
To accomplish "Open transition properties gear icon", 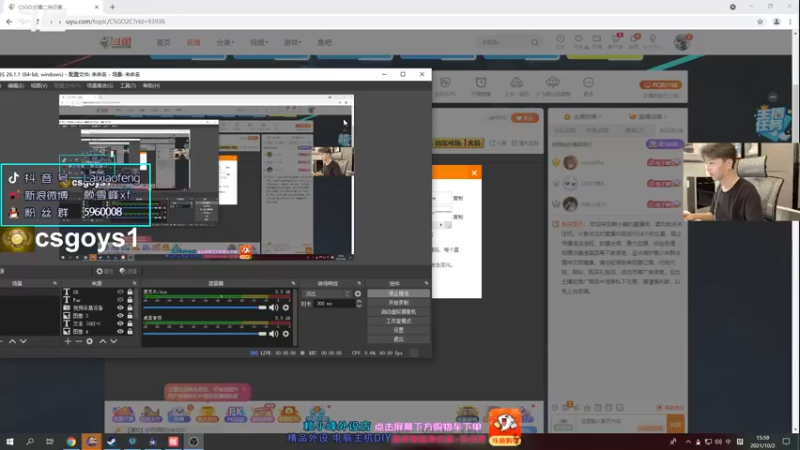I will pyautogui.click(x=358, y=294).
